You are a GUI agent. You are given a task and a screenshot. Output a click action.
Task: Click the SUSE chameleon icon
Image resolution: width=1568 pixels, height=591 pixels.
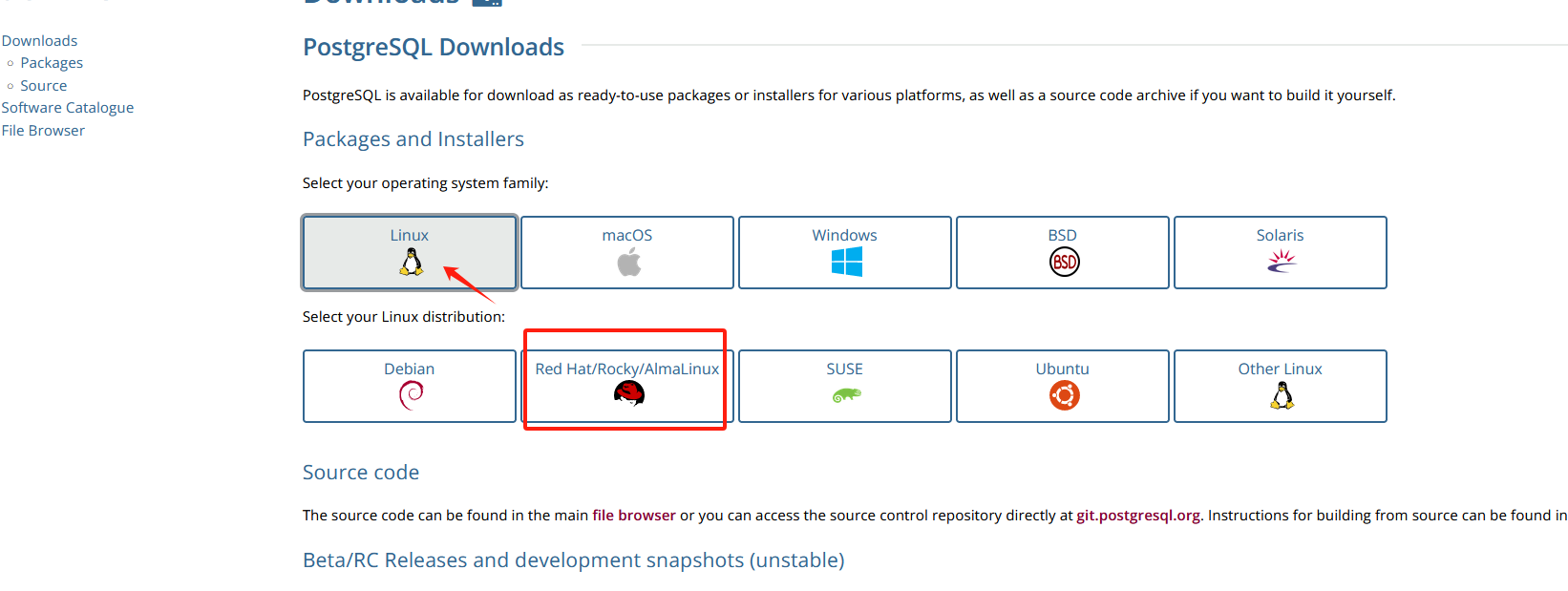tap(846, 393)
